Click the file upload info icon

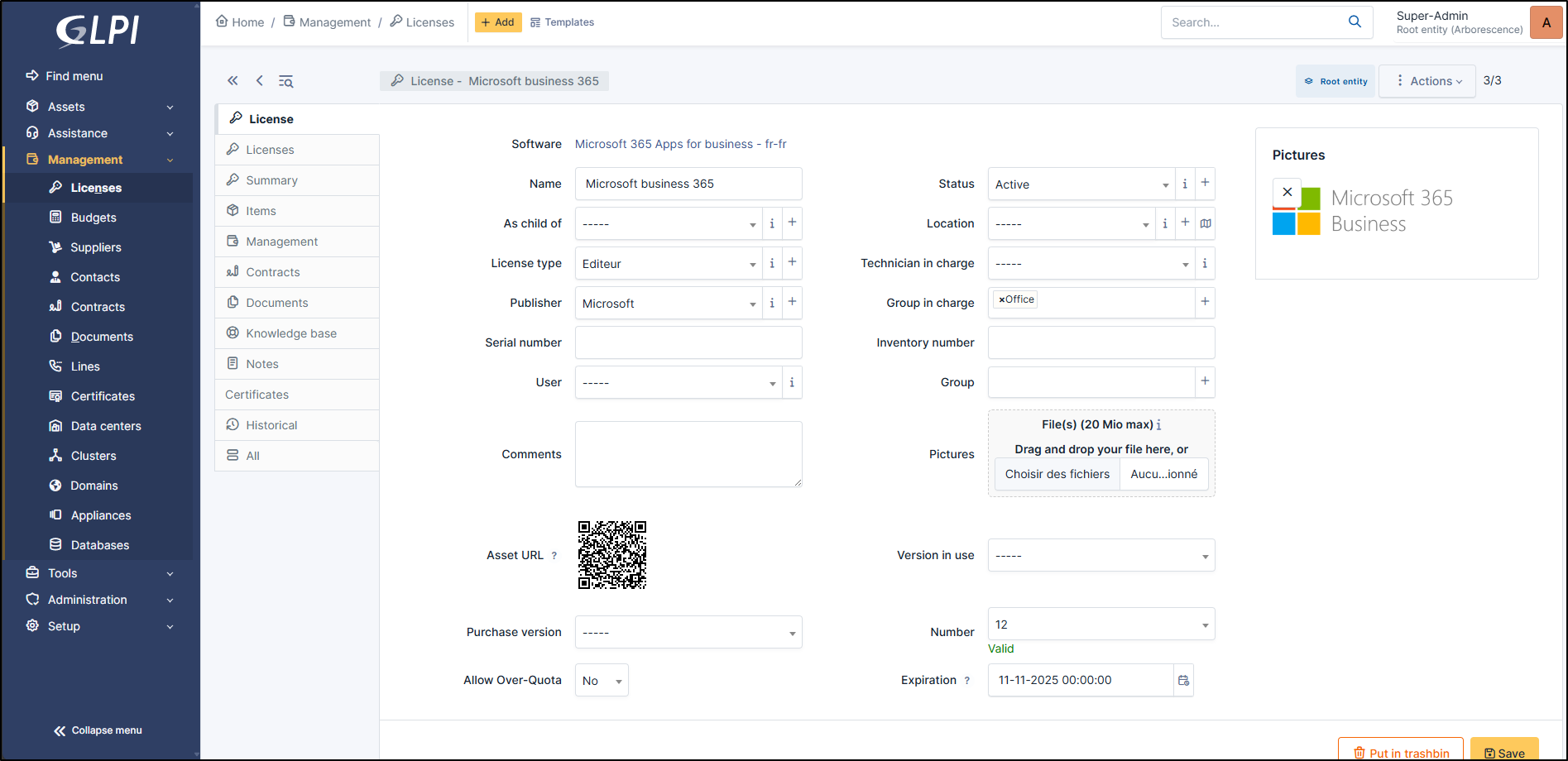tap(1158, 425)
